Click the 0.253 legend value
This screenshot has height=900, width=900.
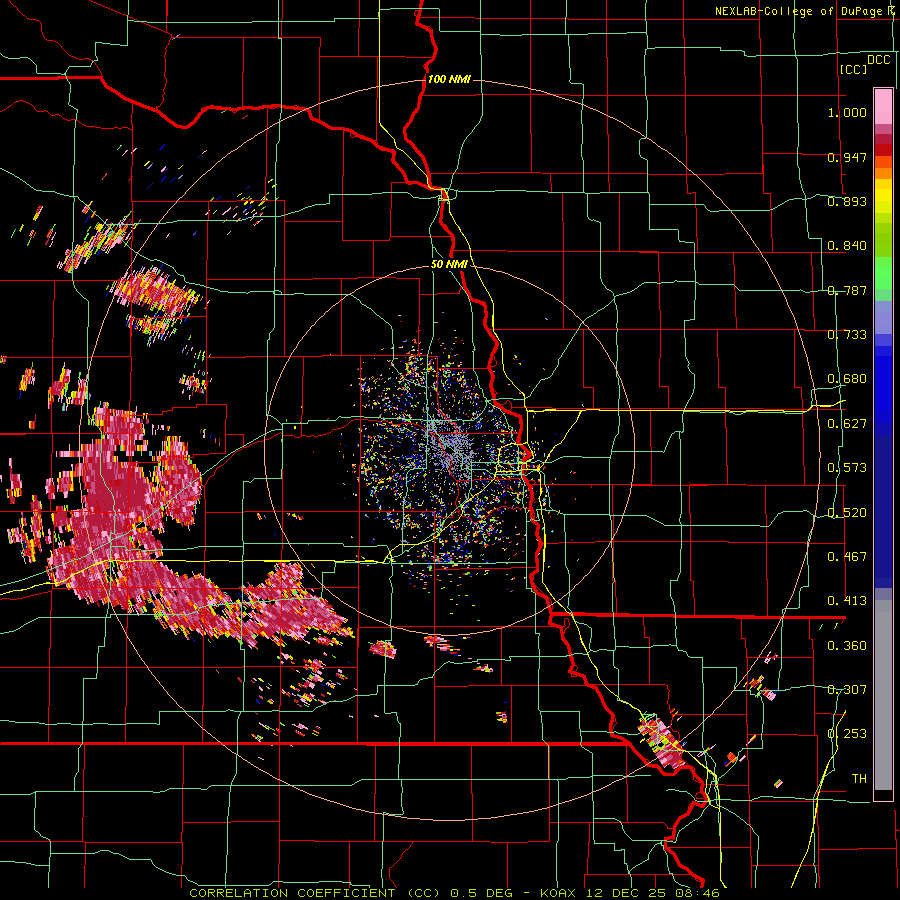[x=847, y=734]
